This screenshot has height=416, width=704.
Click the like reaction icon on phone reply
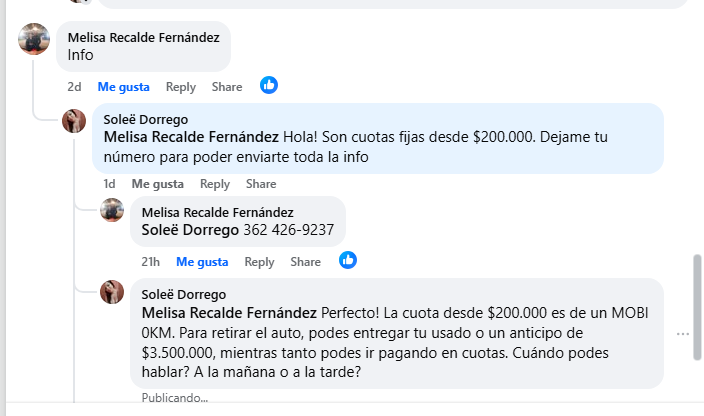click(348, 261)
